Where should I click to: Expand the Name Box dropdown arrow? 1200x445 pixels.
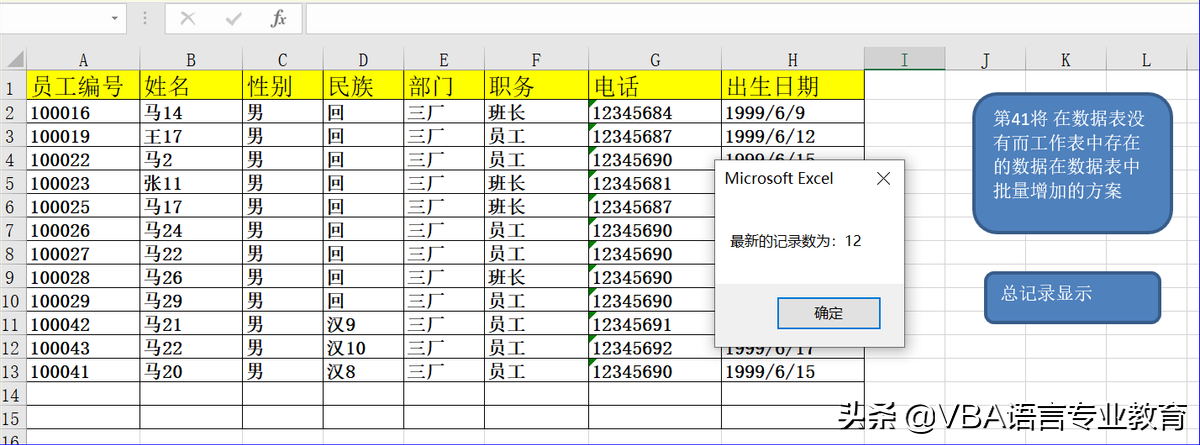(x=116, y=18)
